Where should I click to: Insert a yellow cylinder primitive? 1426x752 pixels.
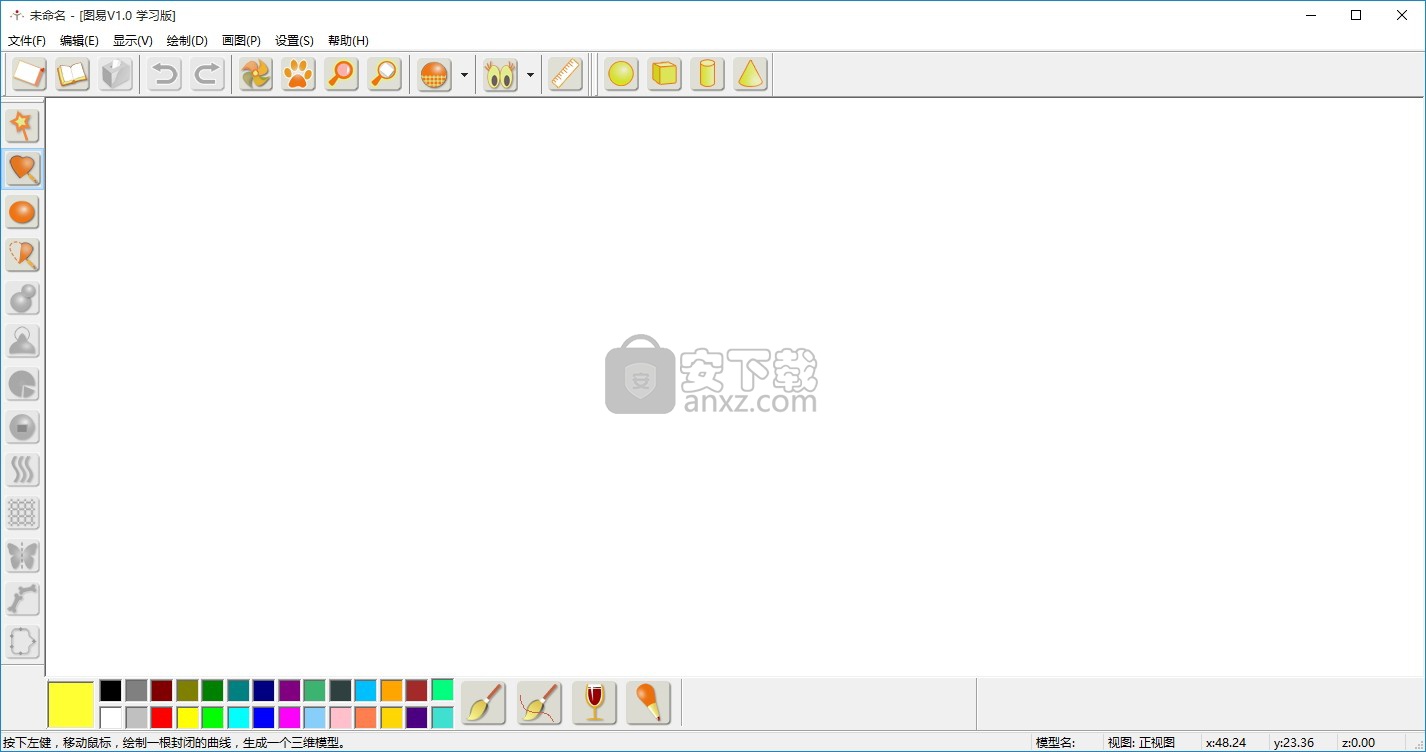coord(707,75)
